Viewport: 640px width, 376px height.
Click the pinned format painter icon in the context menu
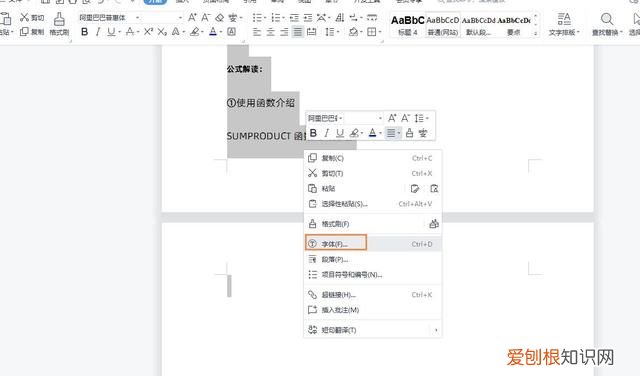pos(434,224)
